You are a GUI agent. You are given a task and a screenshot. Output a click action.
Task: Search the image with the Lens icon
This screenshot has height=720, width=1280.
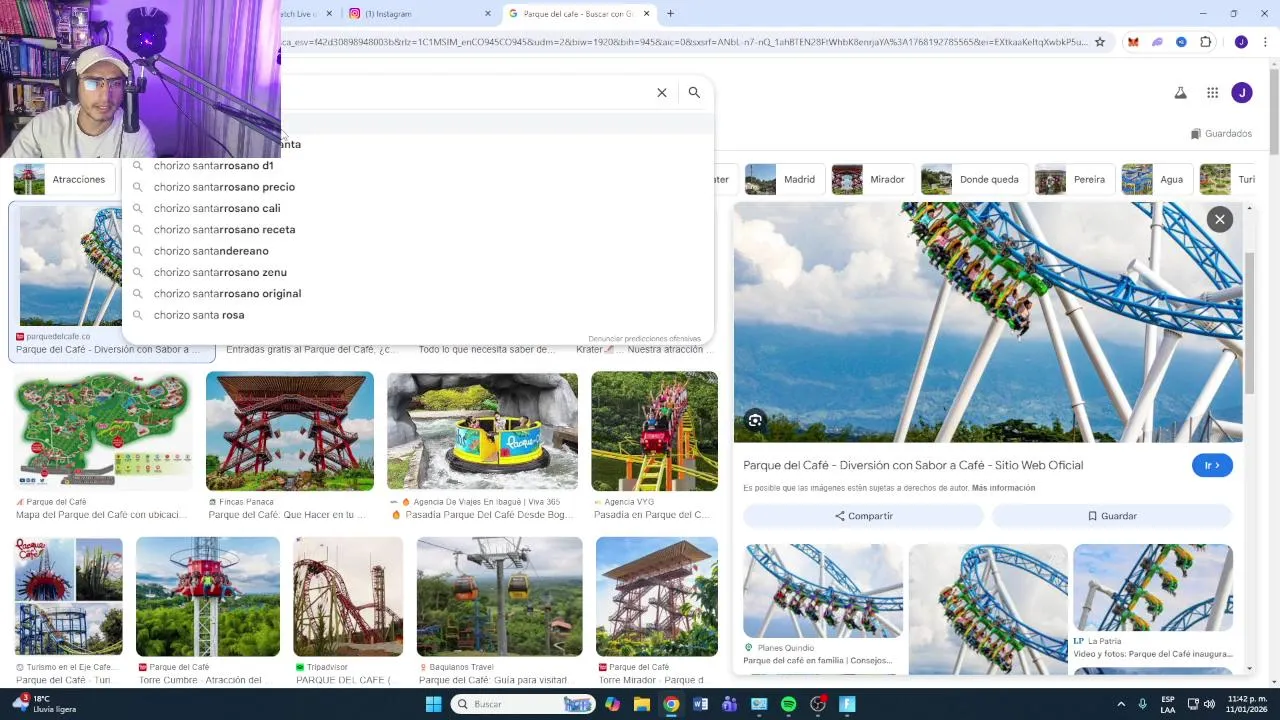coord(755,421)
